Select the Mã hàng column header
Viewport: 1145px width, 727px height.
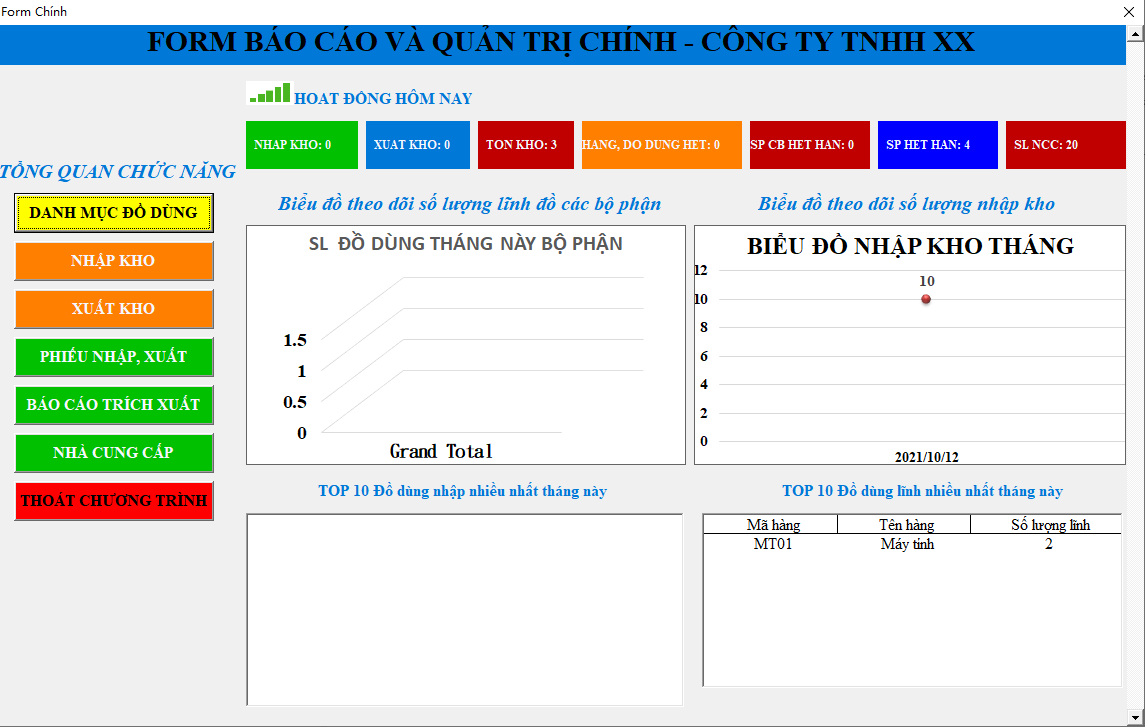pyautogui.click(x=771, y=525)
